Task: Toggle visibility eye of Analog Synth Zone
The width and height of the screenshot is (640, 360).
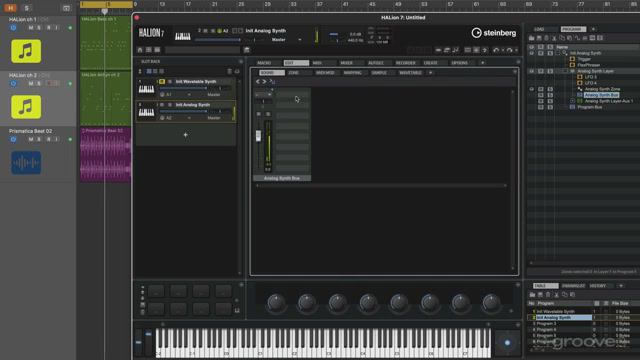Action: [x=531, y=89]
